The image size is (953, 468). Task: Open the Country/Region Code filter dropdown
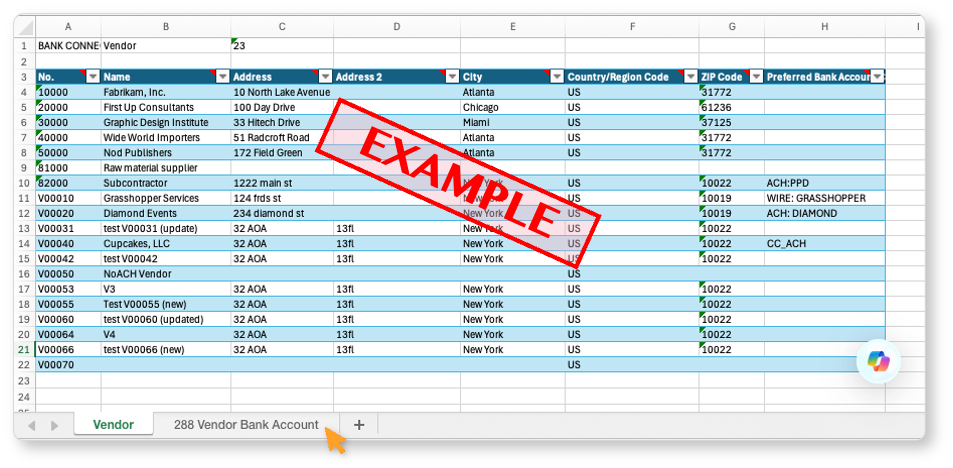(x=691, y=77)
